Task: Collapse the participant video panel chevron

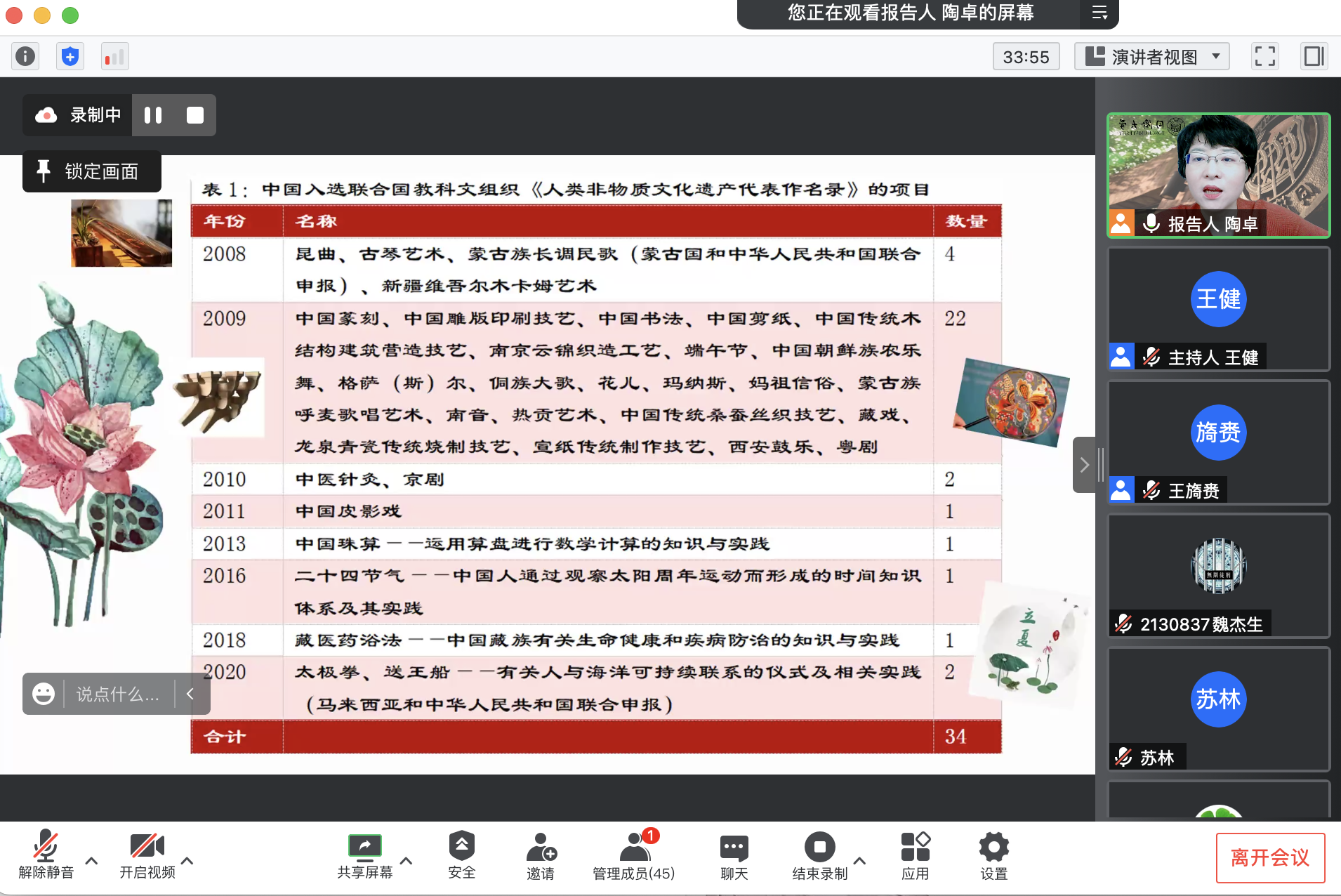Action: tap(1084, 465)
